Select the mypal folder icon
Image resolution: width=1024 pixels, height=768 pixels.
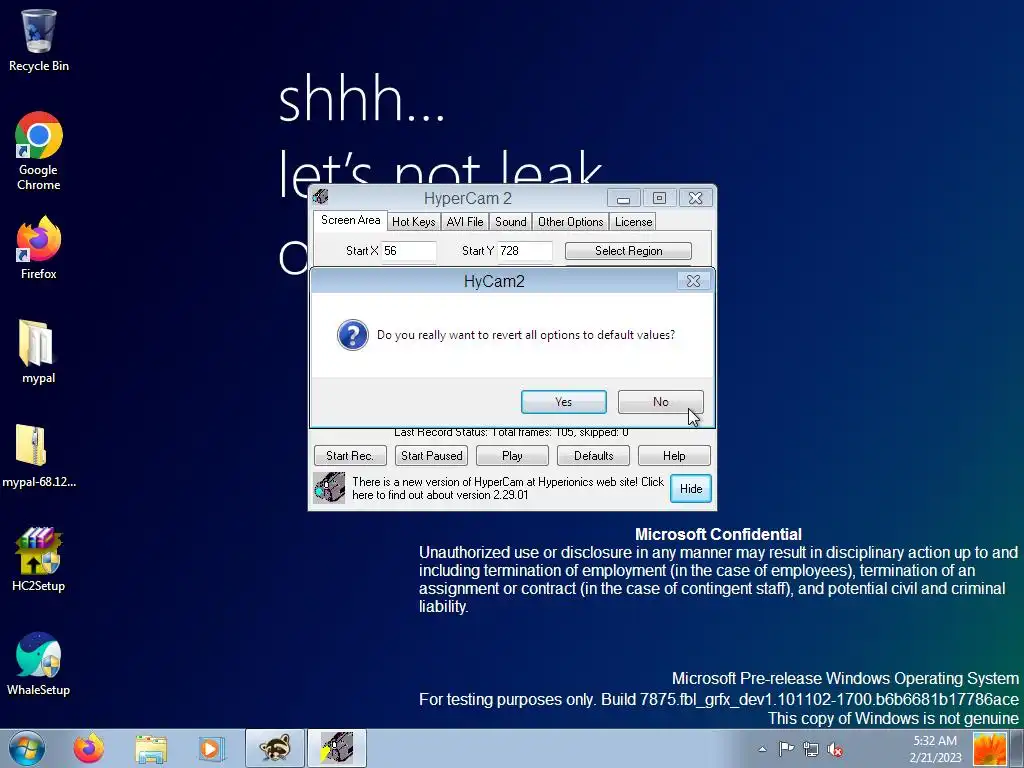(x=38, y=351)
